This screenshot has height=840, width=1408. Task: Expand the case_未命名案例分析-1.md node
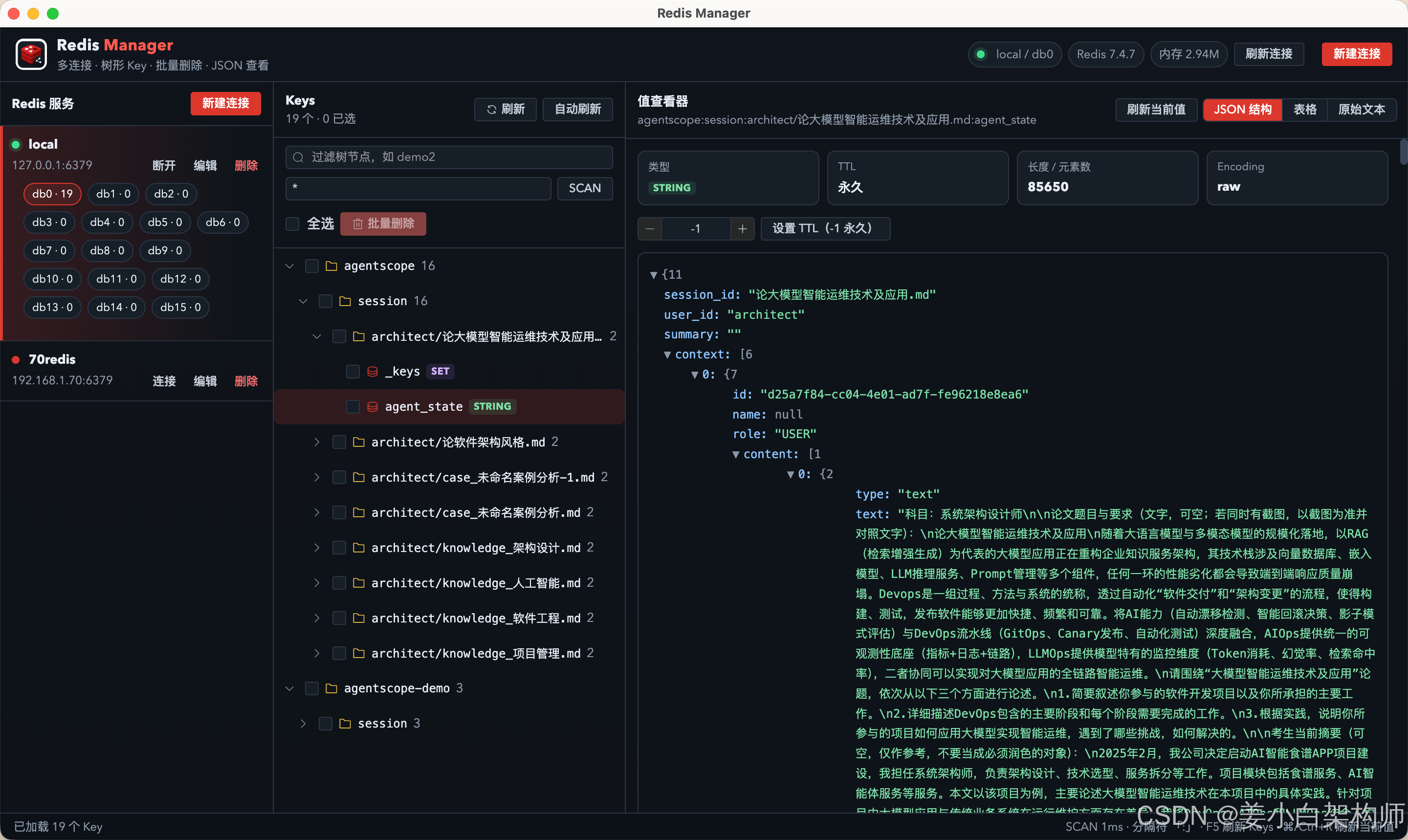point(317,477)
